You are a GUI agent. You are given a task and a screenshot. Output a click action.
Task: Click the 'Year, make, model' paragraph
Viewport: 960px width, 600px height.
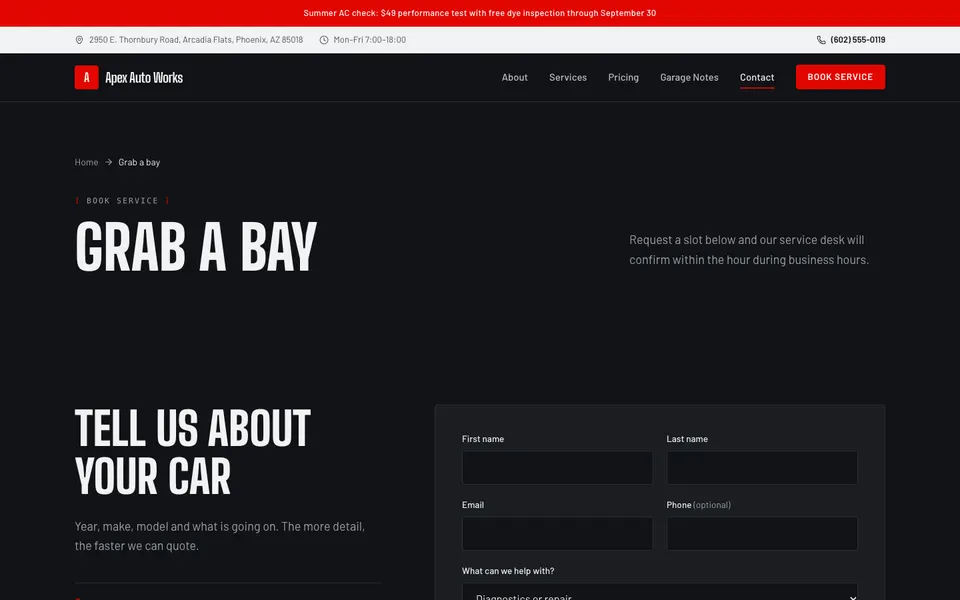point(220,536)
